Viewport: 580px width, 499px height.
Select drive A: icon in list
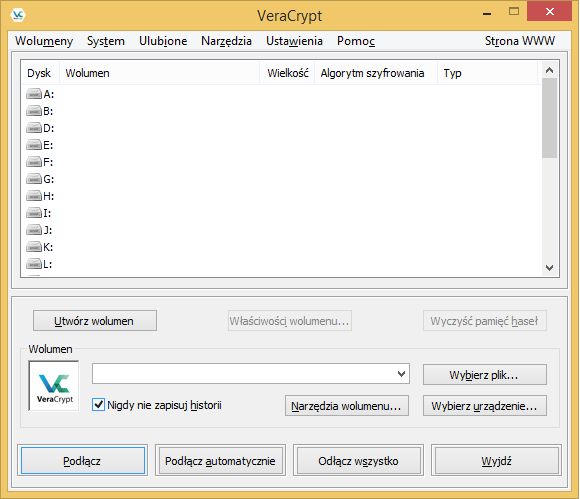click(x=34, y=94)
